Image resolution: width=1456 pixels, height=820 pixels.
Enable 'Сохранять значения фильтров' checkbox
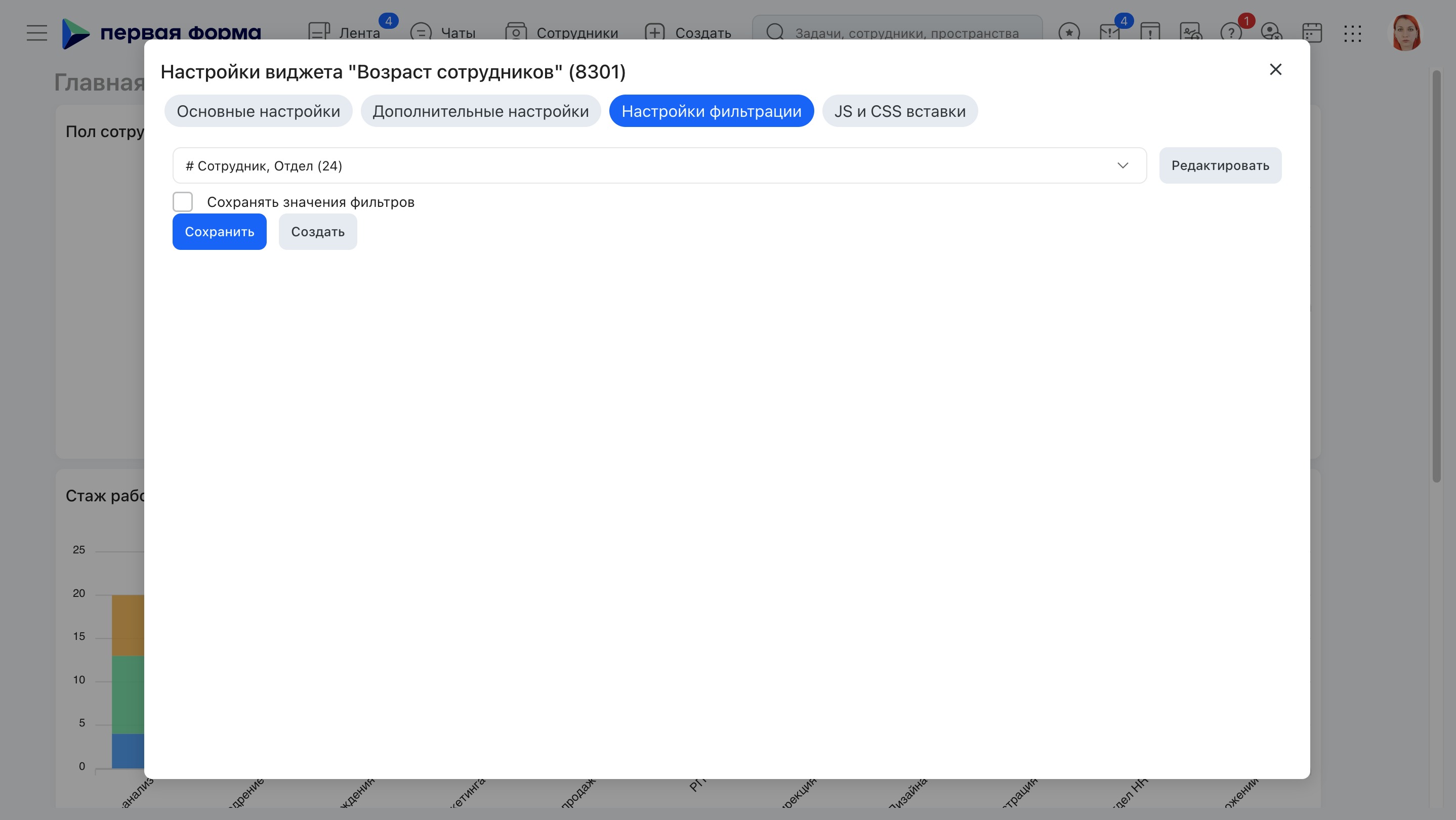pyautogui.click(x=183, y=202)
